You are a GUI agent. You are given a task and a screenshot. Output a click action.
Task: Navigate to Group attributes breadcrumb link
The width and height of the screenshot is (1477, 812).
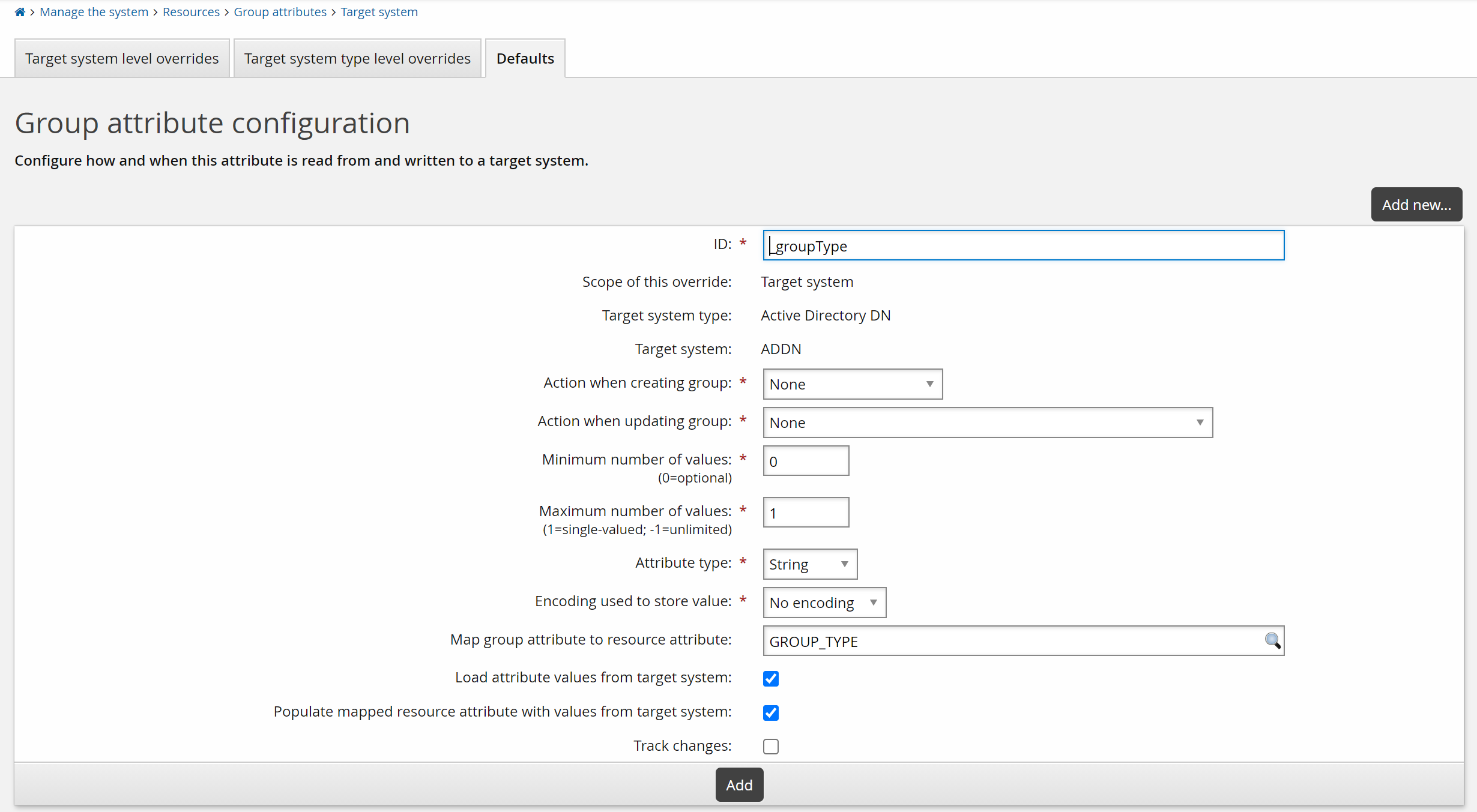tap(280, 12)
